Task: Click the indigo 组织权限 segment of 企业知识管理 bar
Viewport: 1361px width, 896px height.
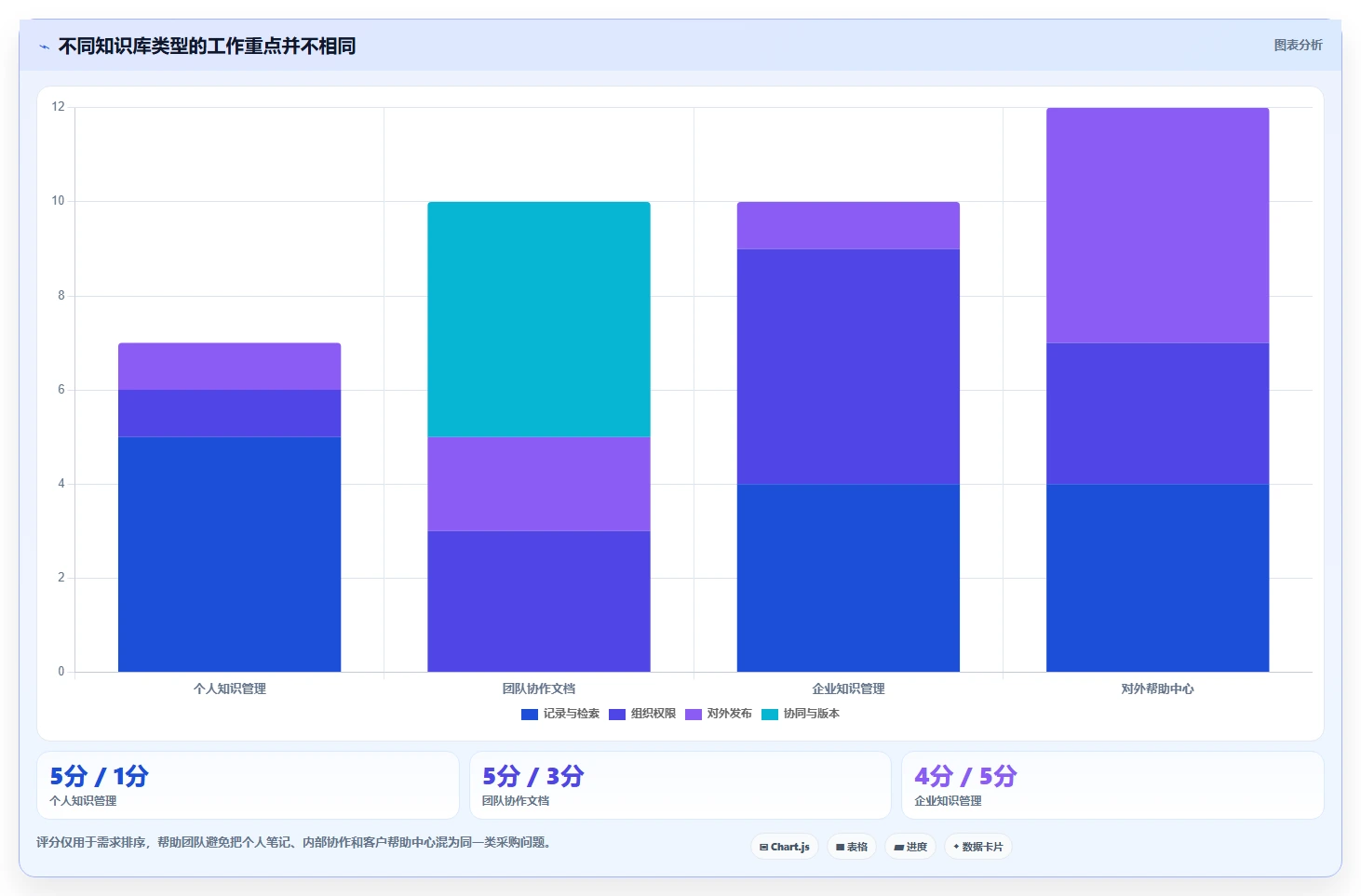Action: 848,367
